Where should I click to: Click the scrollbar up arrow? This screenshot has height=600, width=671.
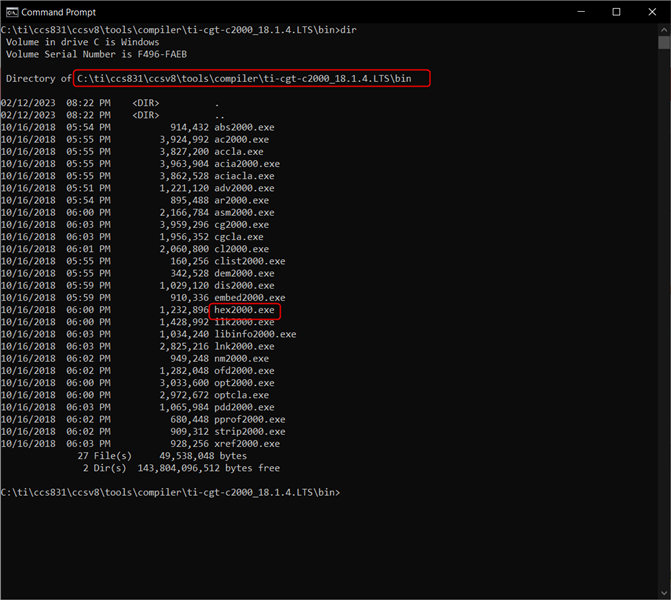click(x=664, y=30)
